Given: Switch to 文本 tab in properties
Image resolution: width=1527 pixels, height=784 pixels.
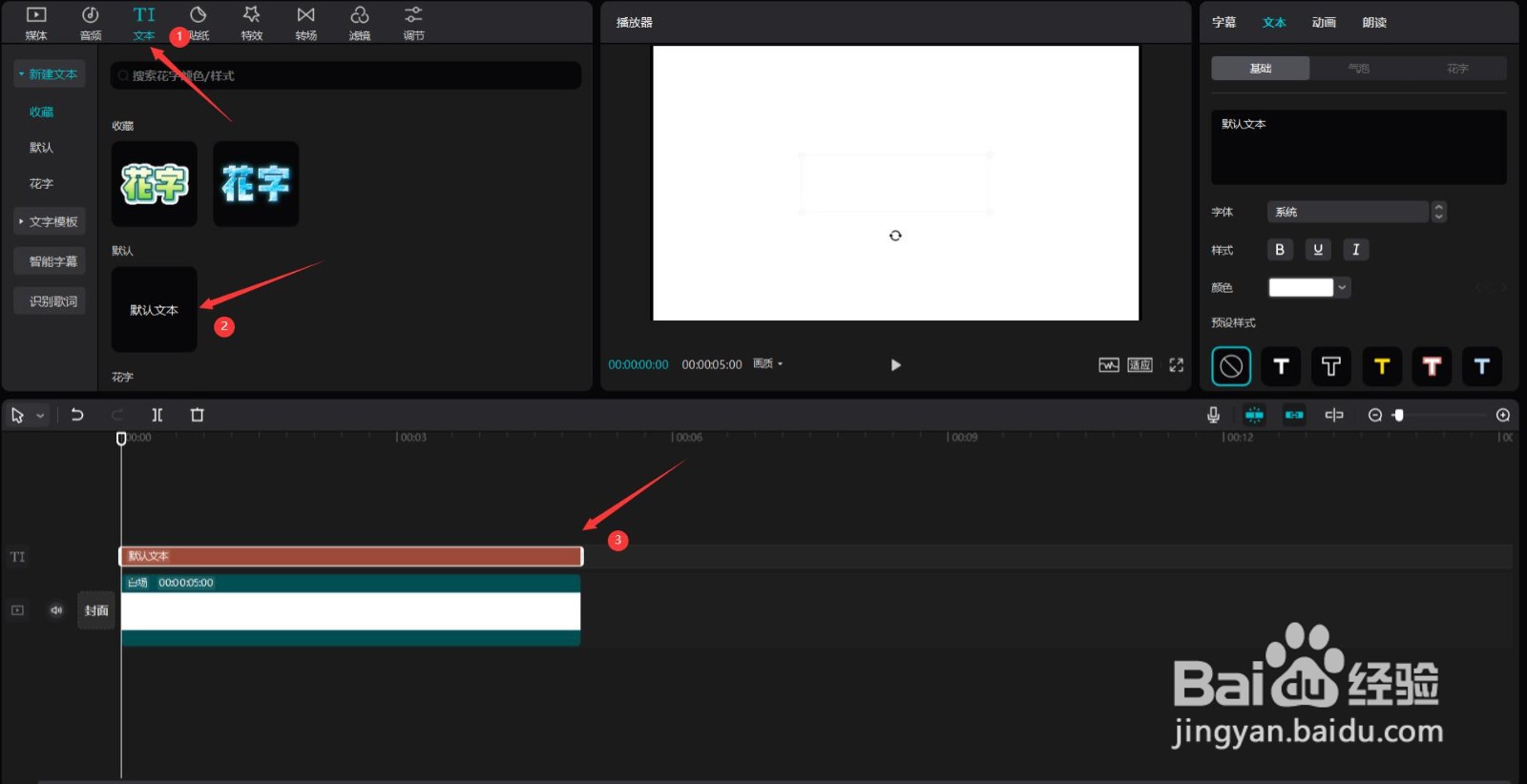Looking at the screenshot, I should [x=1274, y=22].
